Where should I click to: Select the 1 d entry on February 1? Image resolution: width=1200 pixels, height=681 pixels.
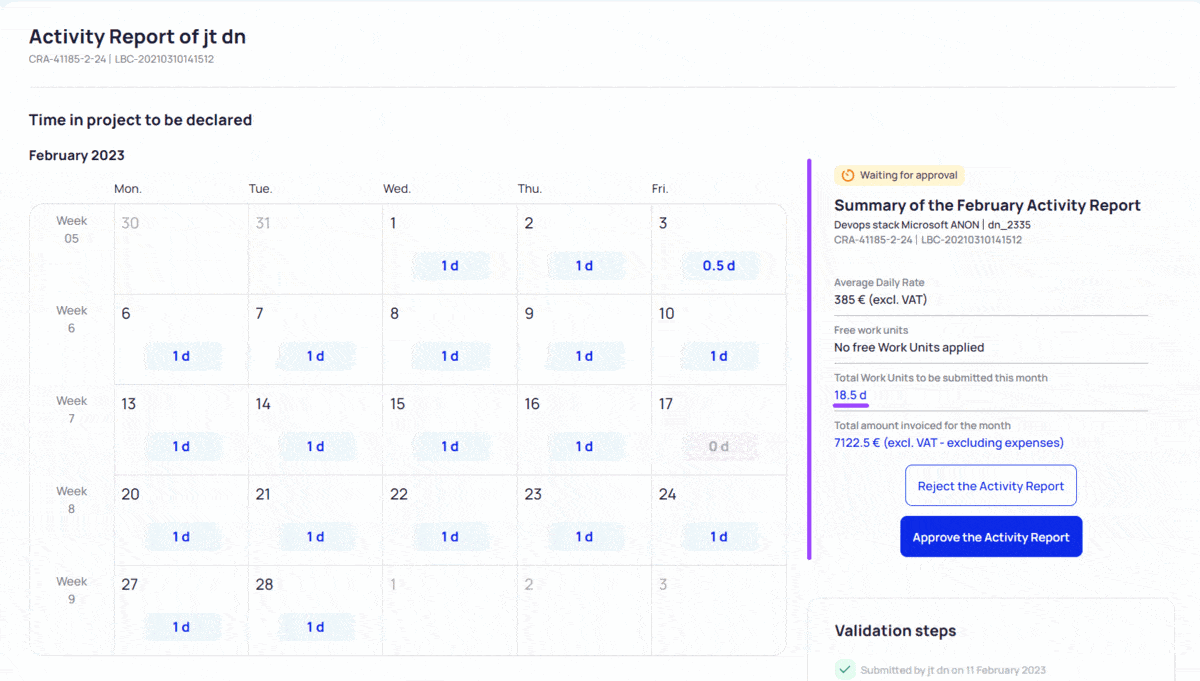(450, 266)
